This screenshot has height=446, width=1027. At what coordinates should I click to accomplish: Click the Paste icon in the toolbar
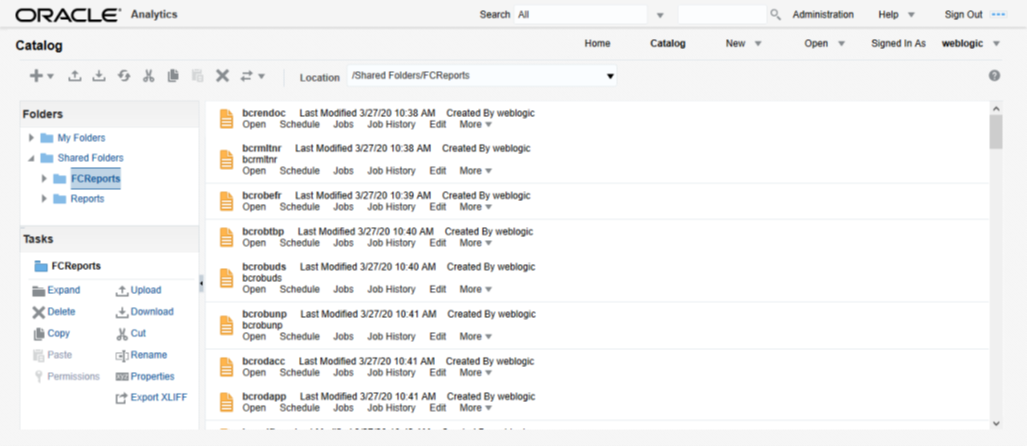(x=197, y=76)
